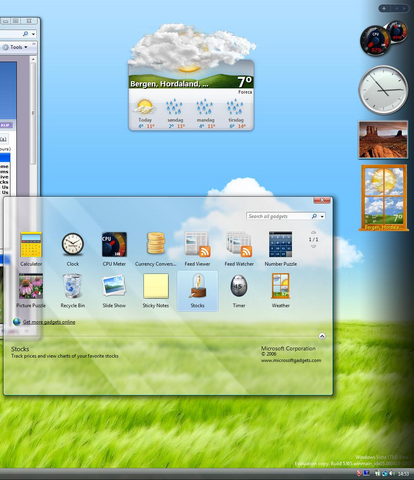
Task: Select the Feed Viewer gadget
Action: 197,249
